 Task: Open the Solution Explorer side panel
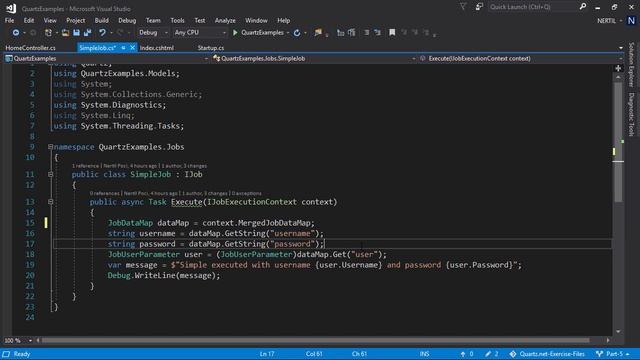pos(631,64)
